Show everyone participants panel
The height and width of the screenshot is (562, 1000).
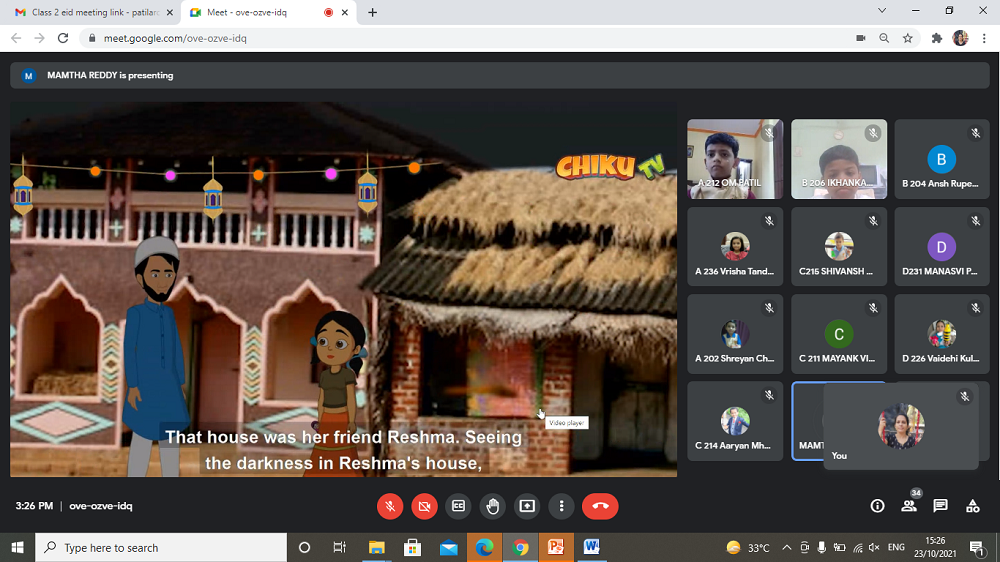pyautogui.click(x=909, y=506)
